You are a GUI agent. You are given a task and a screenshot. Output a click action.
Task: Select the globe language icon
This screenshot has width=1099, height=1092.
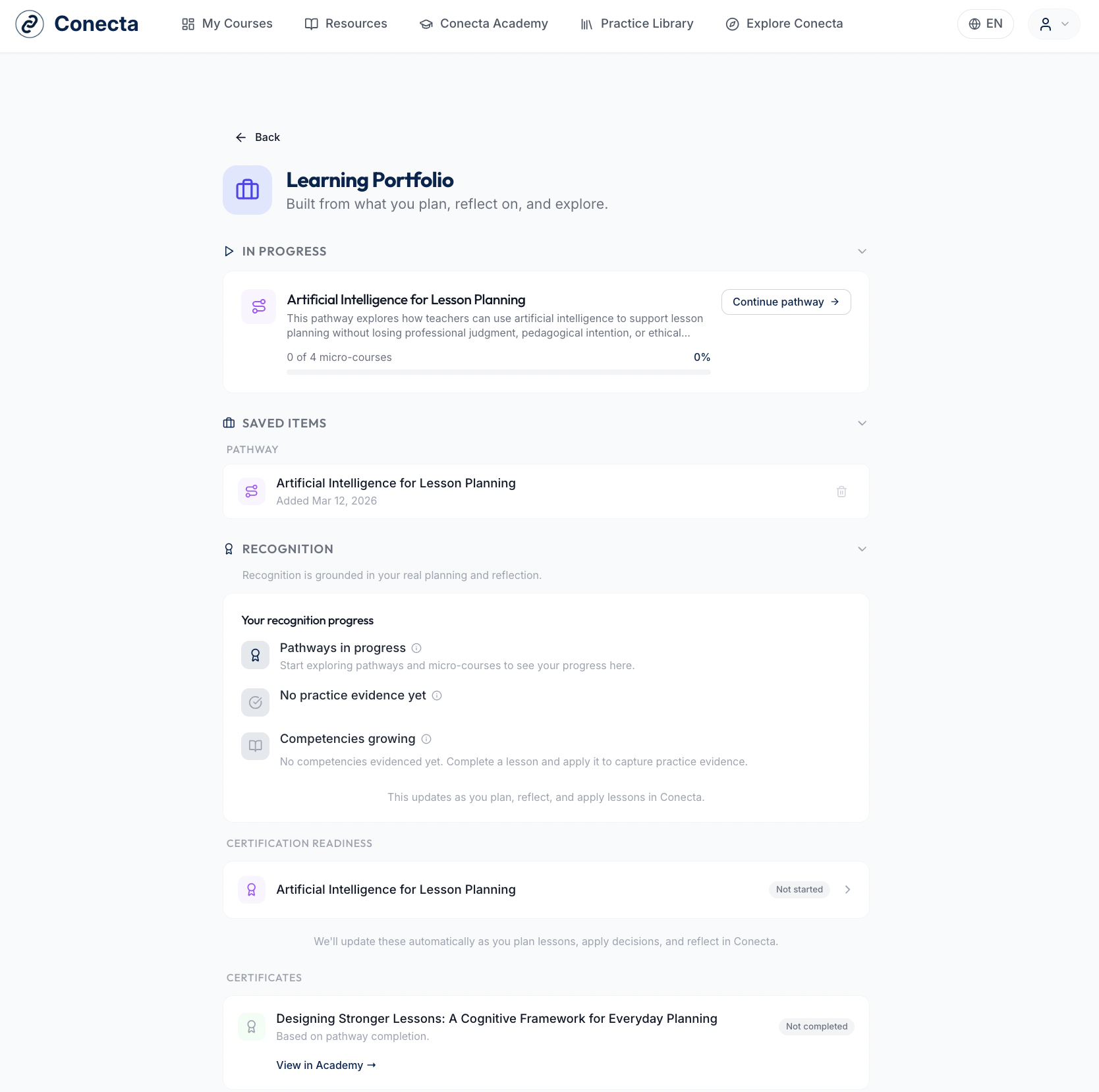[x=974, y=24]
